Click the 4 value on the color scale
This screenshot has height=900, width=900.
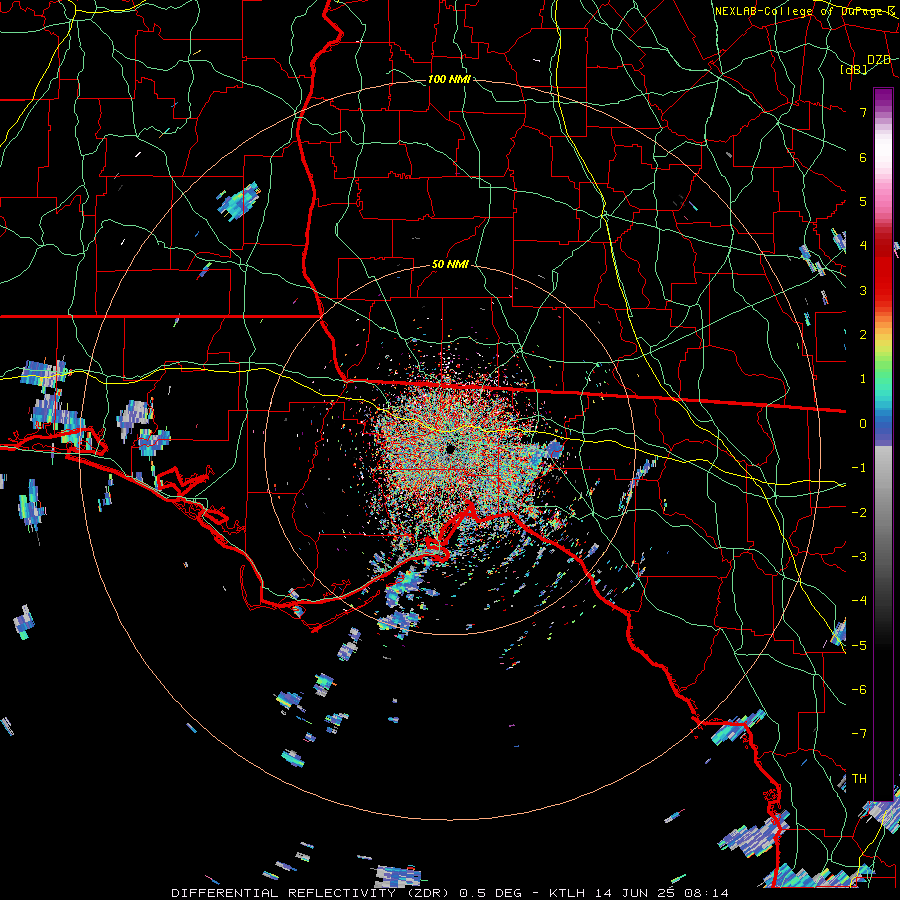tap(863, 246)
